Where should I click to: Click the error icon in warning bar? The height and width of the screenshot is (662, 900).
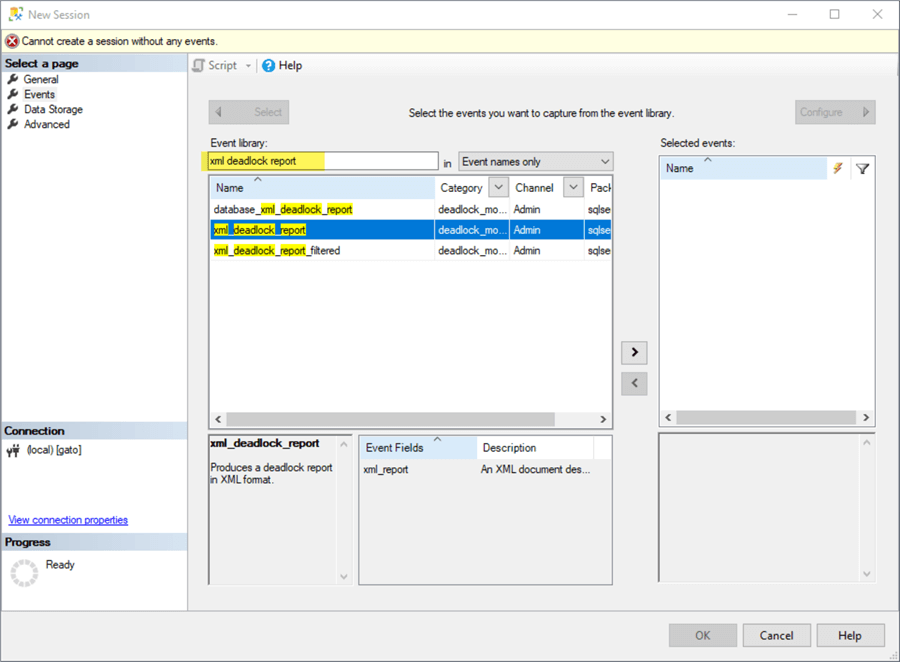[12, 41]
